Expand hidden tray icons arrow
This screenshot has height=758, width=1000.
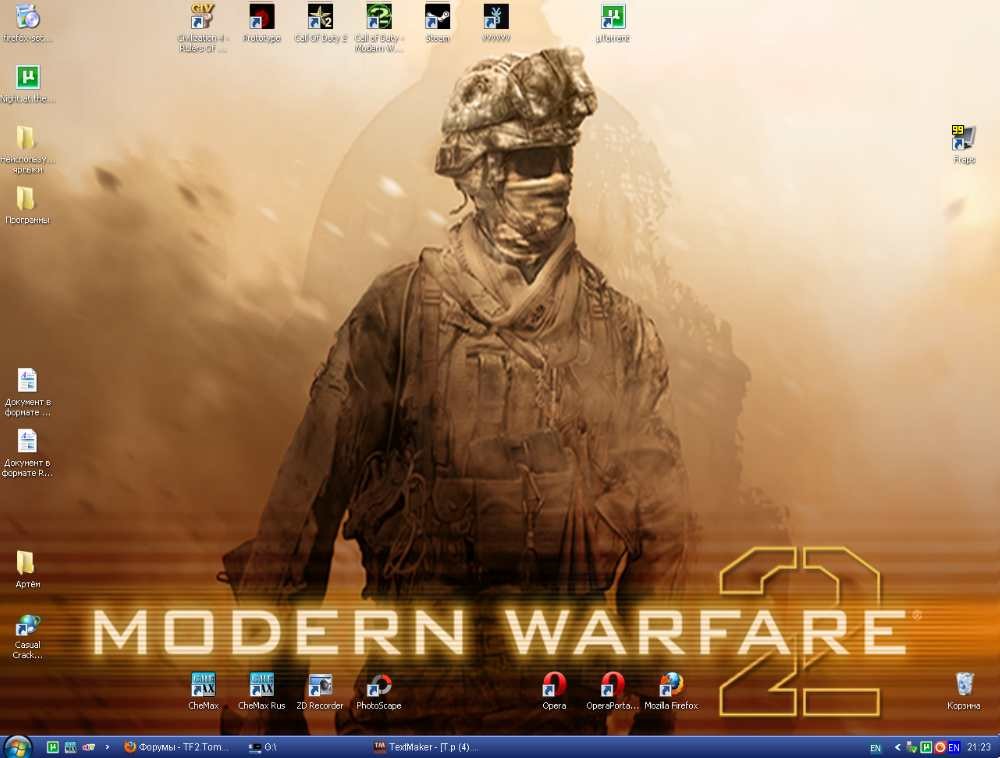(x=897, y=747)
